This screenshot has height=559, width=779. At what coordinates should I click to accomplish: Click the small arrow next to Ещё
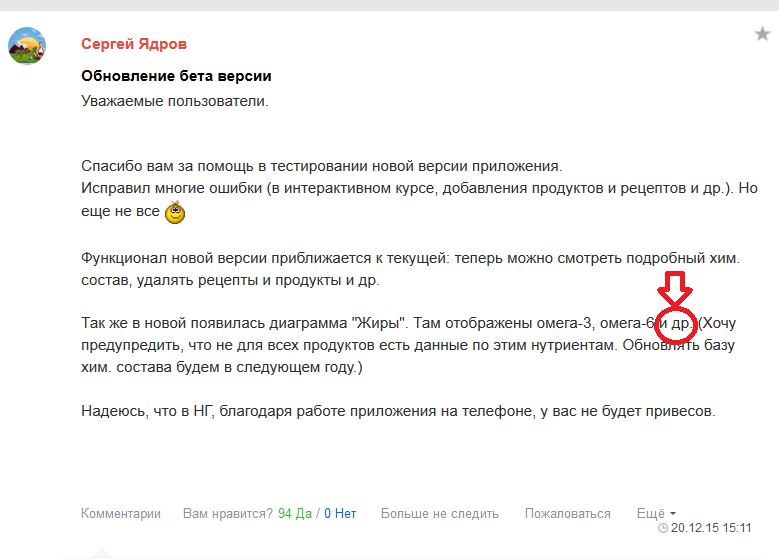(672, 515)
